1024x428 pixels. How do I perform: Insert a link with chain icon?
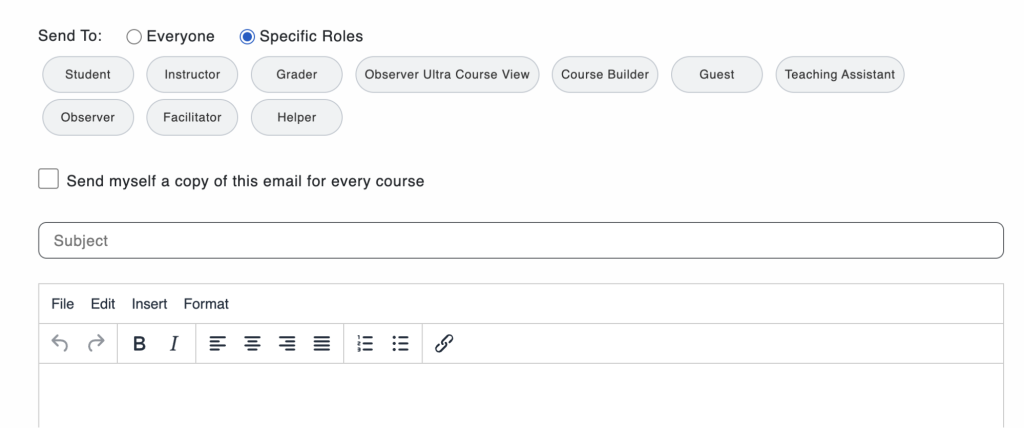pyautogui.click(x=444, y=343)
